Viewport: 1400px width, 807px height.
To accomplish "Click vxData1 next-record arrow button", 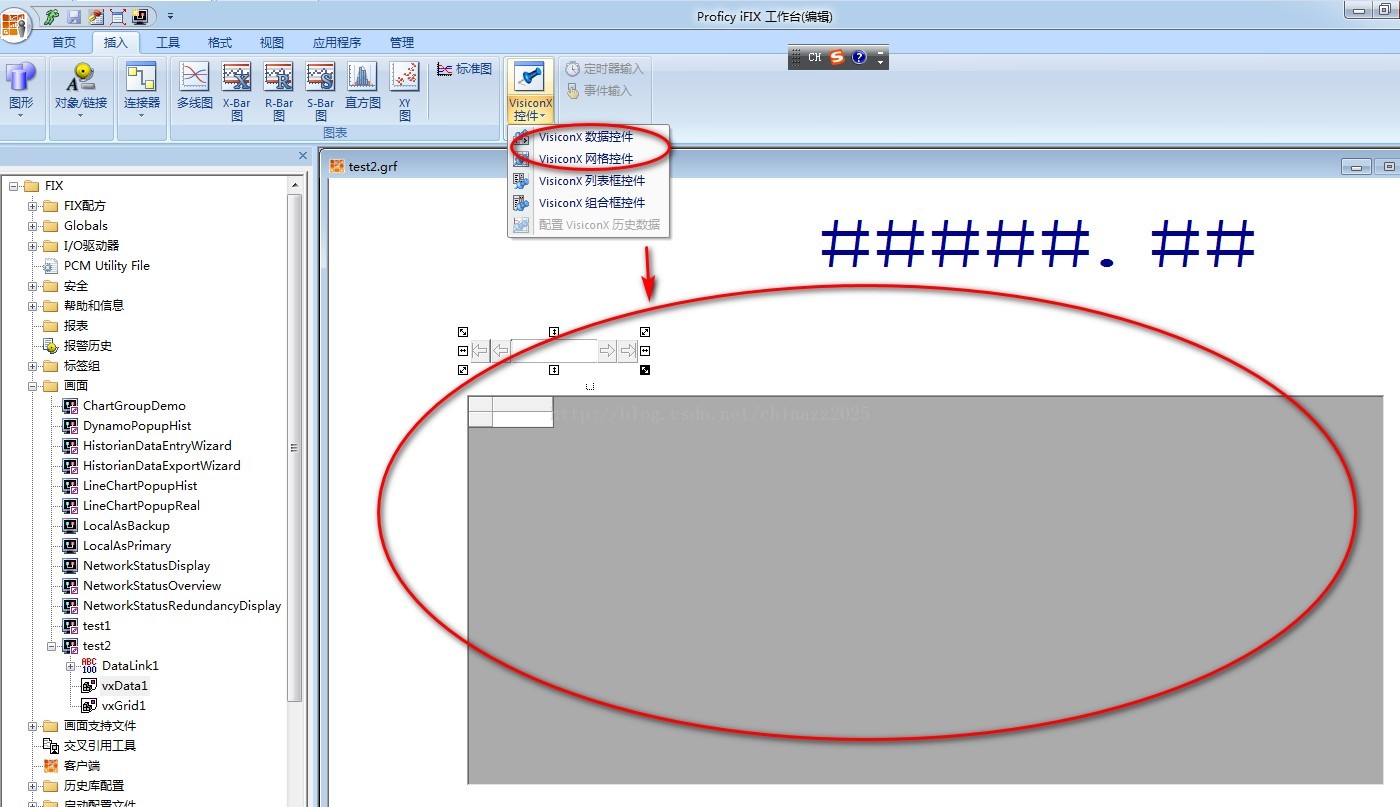I will tap(607, 351).
